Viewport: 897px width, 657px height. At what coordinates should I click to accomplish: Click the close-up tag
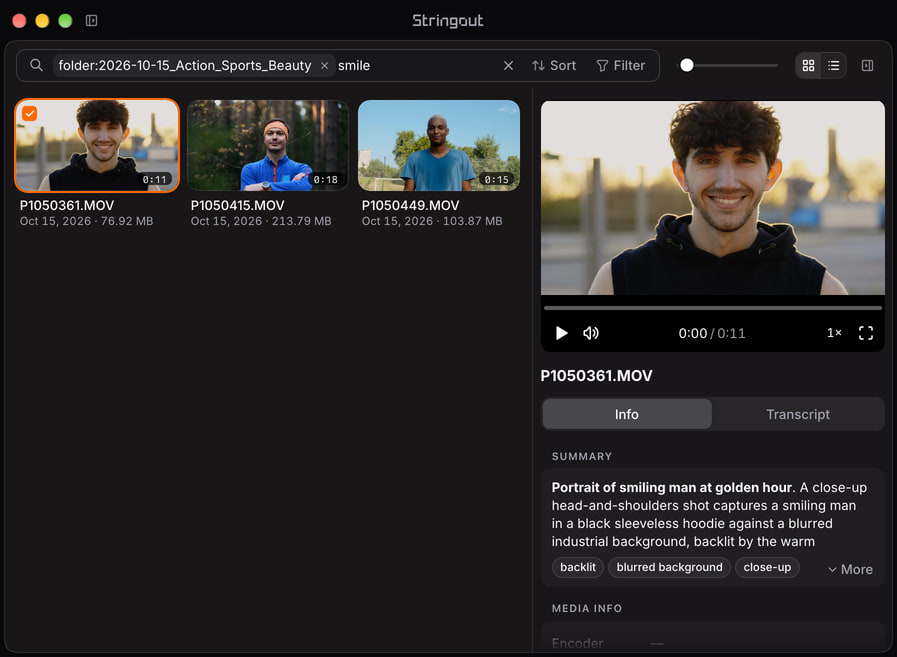pyautogui.click(x=767, y=567)
